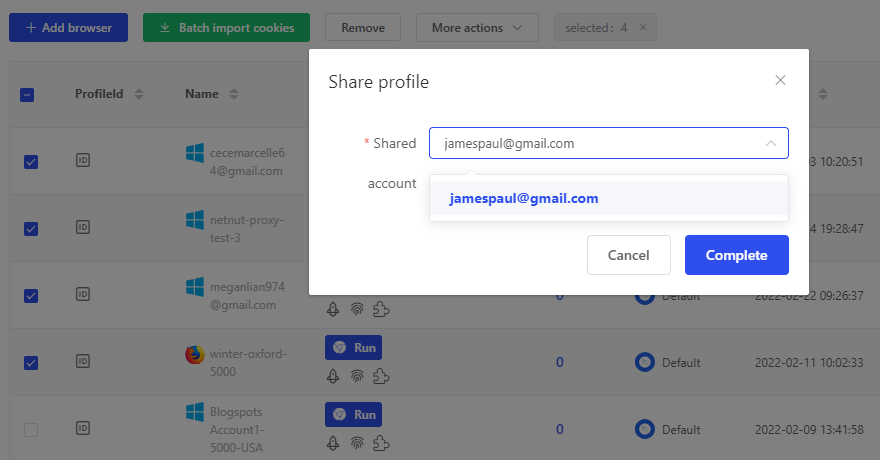Image resolution: width=880 pixels, height=460 pixels.
Task: Click Default group icon in winter-oxford-5000 row
Action: pos(645,362)
